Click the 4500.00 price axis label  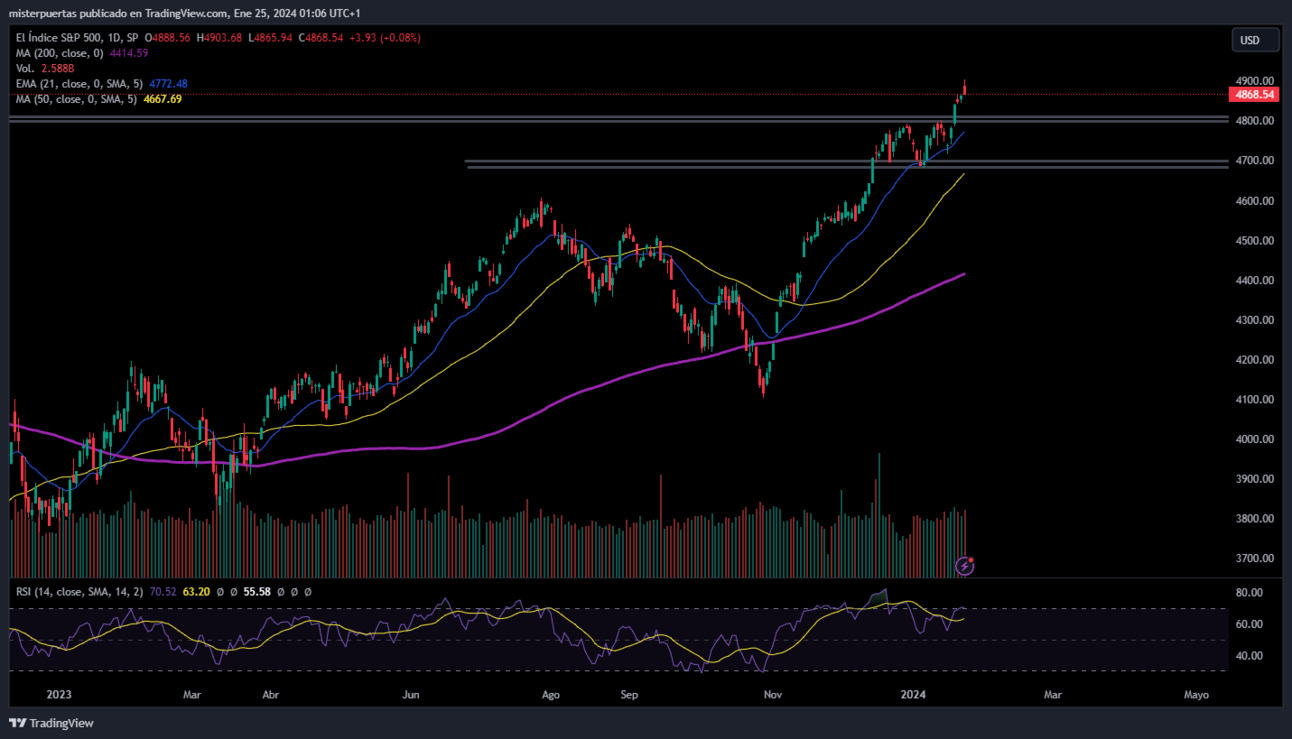point(1255,240)
